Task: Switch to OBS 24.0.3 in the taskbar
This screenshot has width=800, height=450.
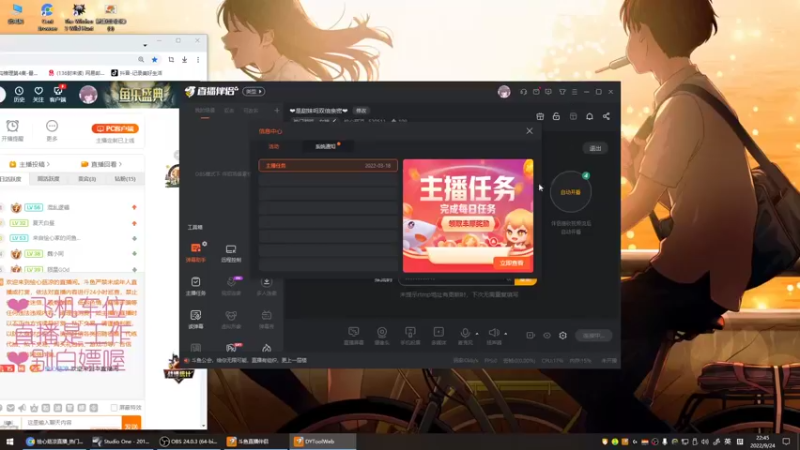Action: pyautogui.click(x=189, y=441)
